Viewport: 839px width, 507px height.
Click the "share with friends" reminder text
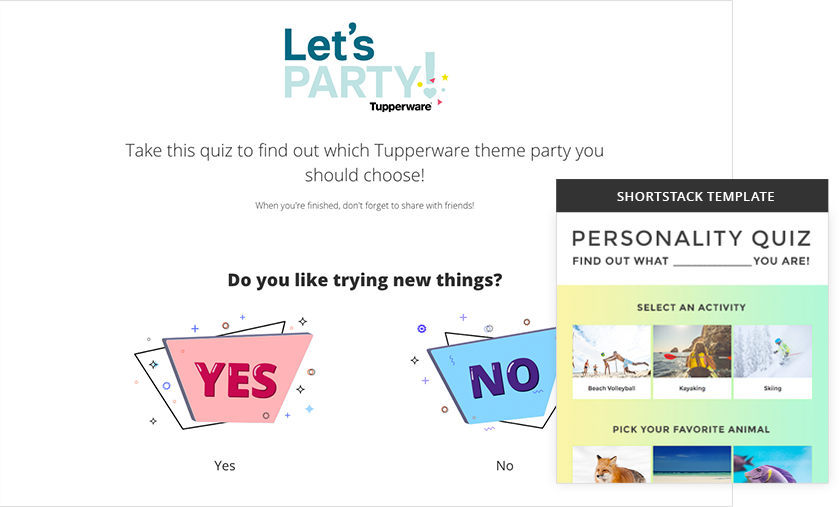click(x=365, y=205)
